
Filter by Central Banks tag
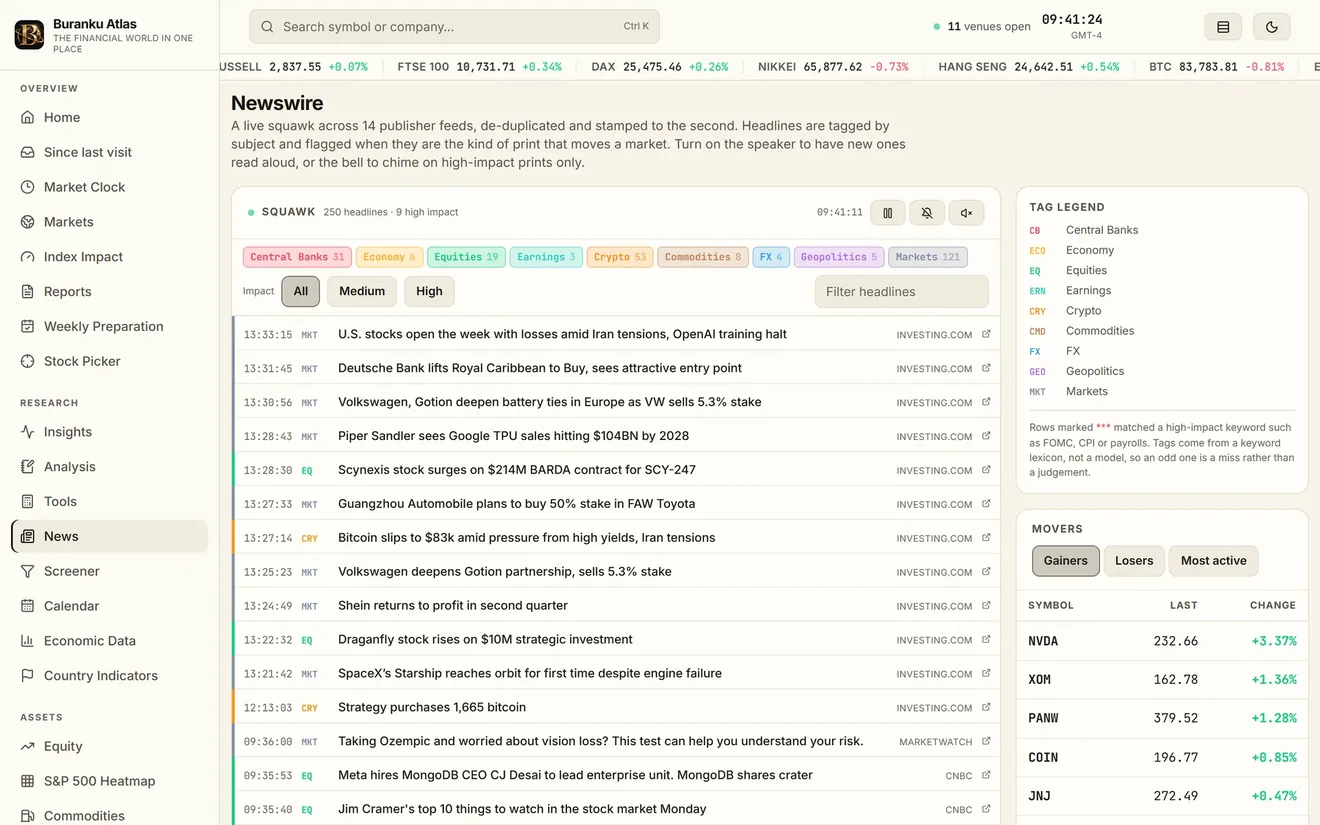(x=297, y=257)
